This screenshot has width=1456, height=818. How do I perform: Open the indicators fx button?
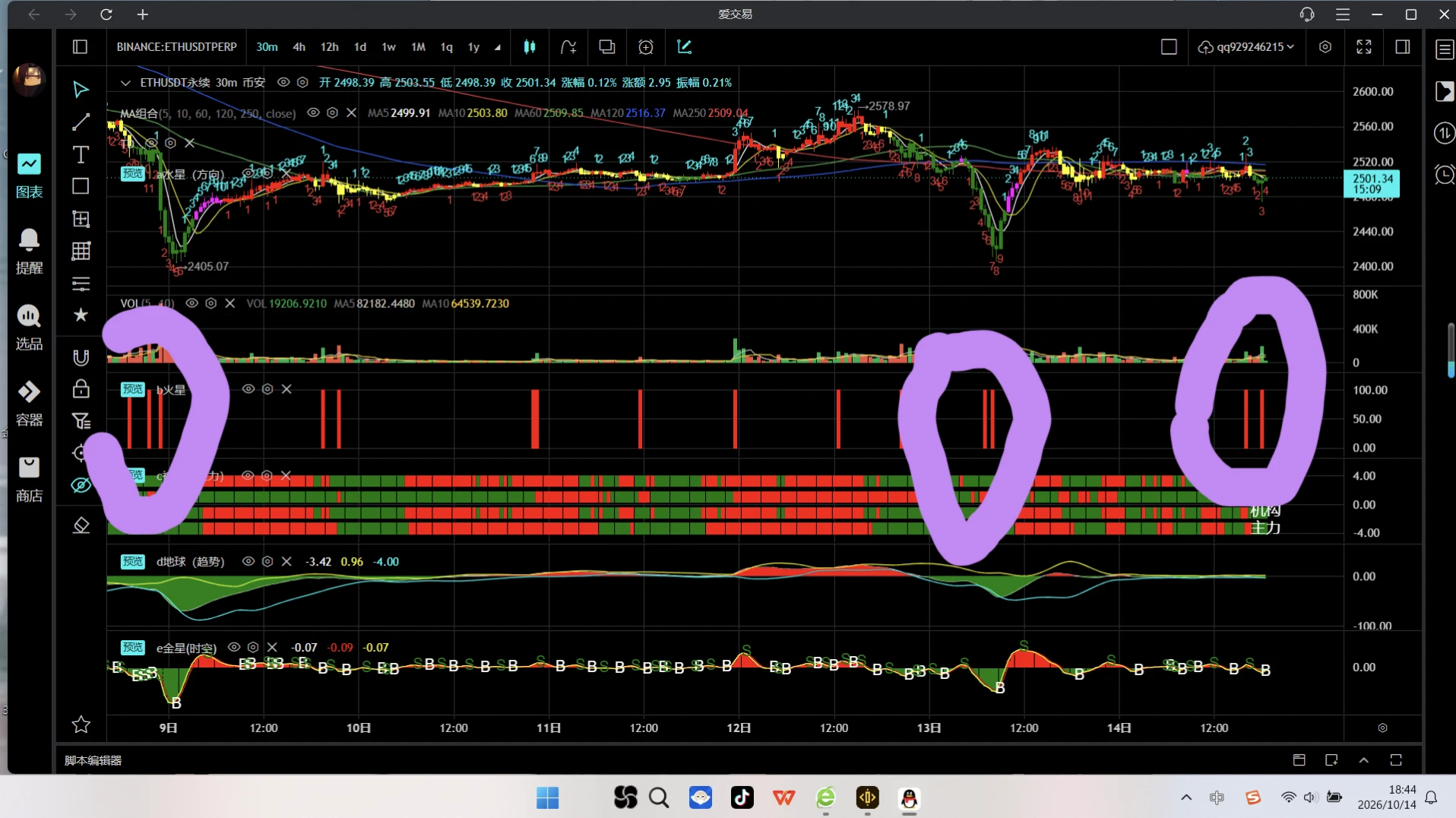(x=568, y=47)
